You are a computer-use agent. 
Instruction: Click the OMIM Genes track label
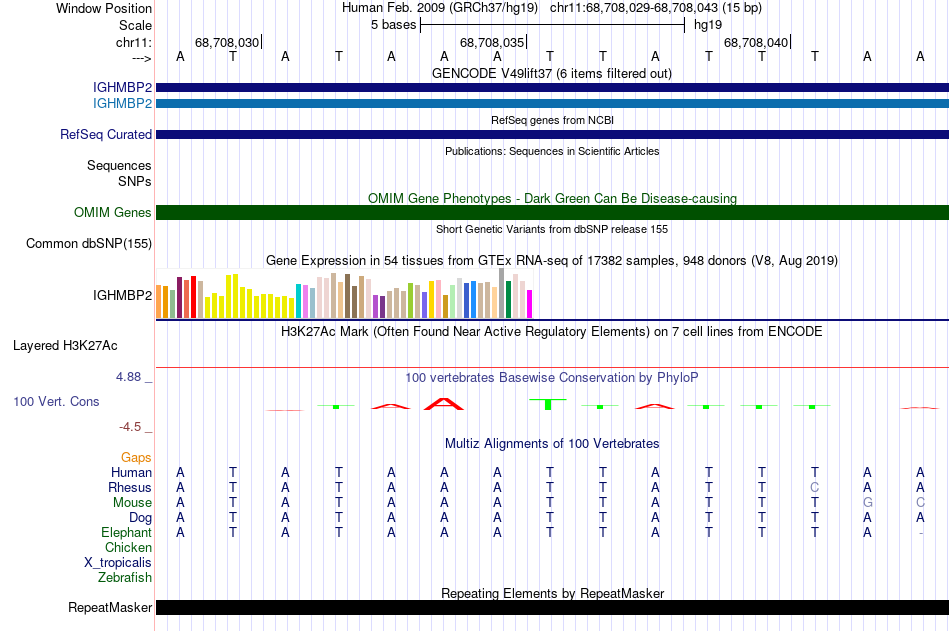112,212
